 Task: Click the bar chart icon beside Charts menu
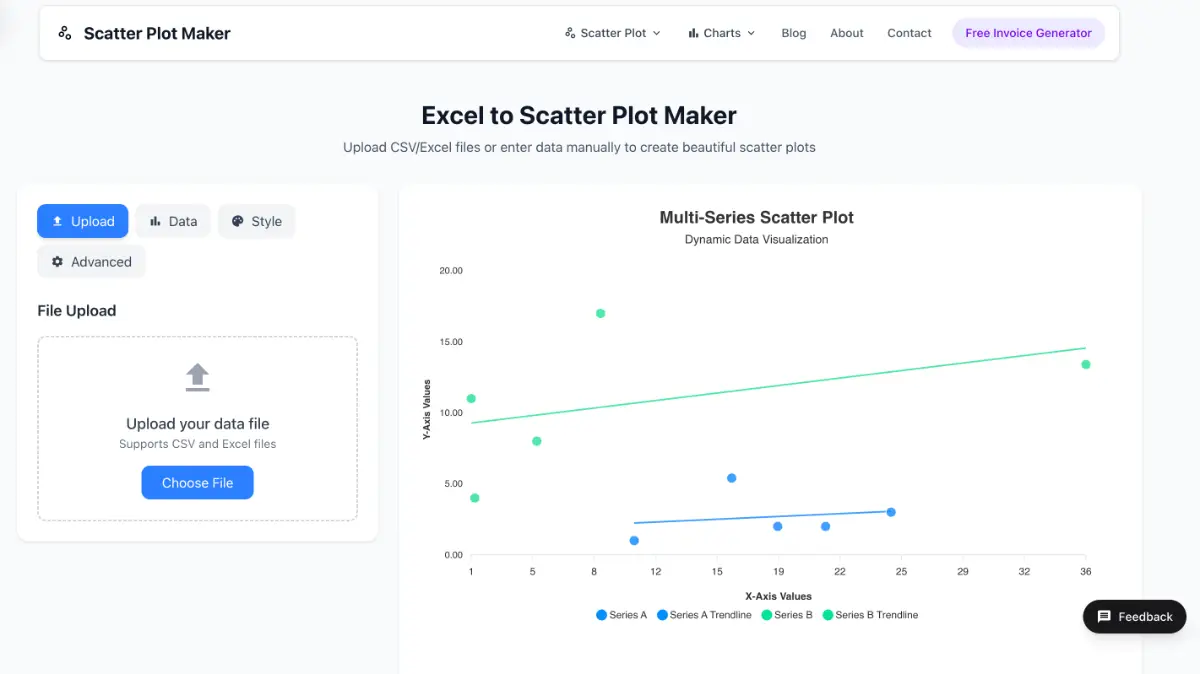(693, 33)
